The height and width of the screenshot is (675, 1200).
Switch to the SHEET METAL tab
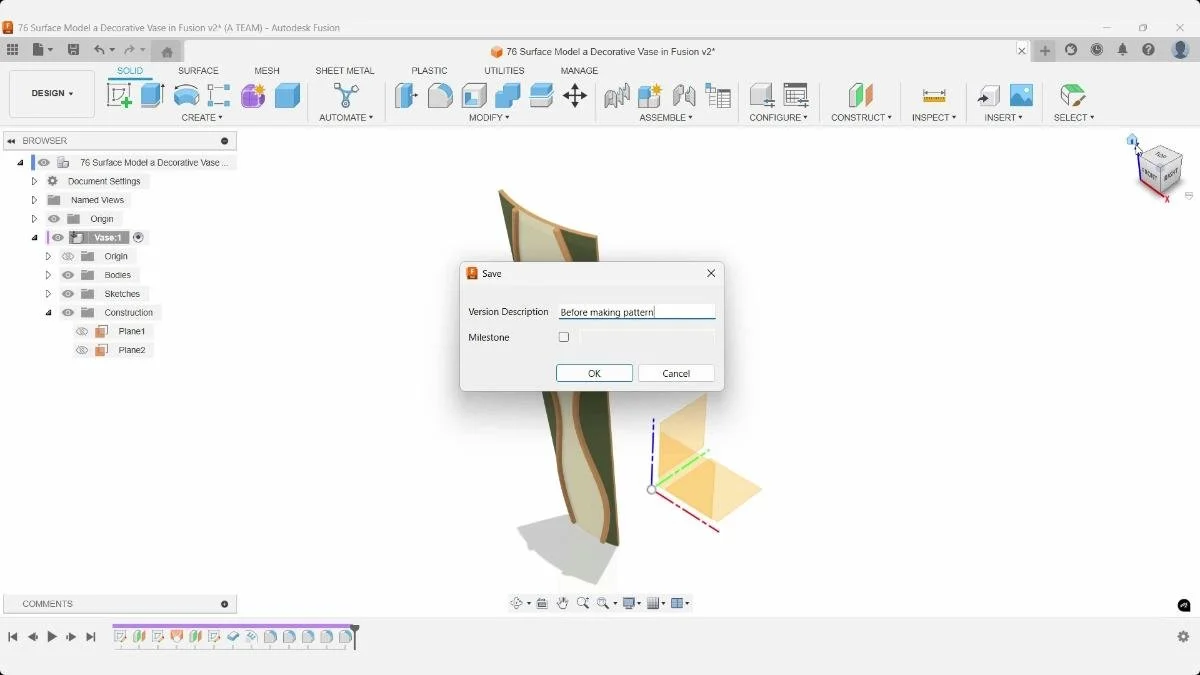point(345,71)
